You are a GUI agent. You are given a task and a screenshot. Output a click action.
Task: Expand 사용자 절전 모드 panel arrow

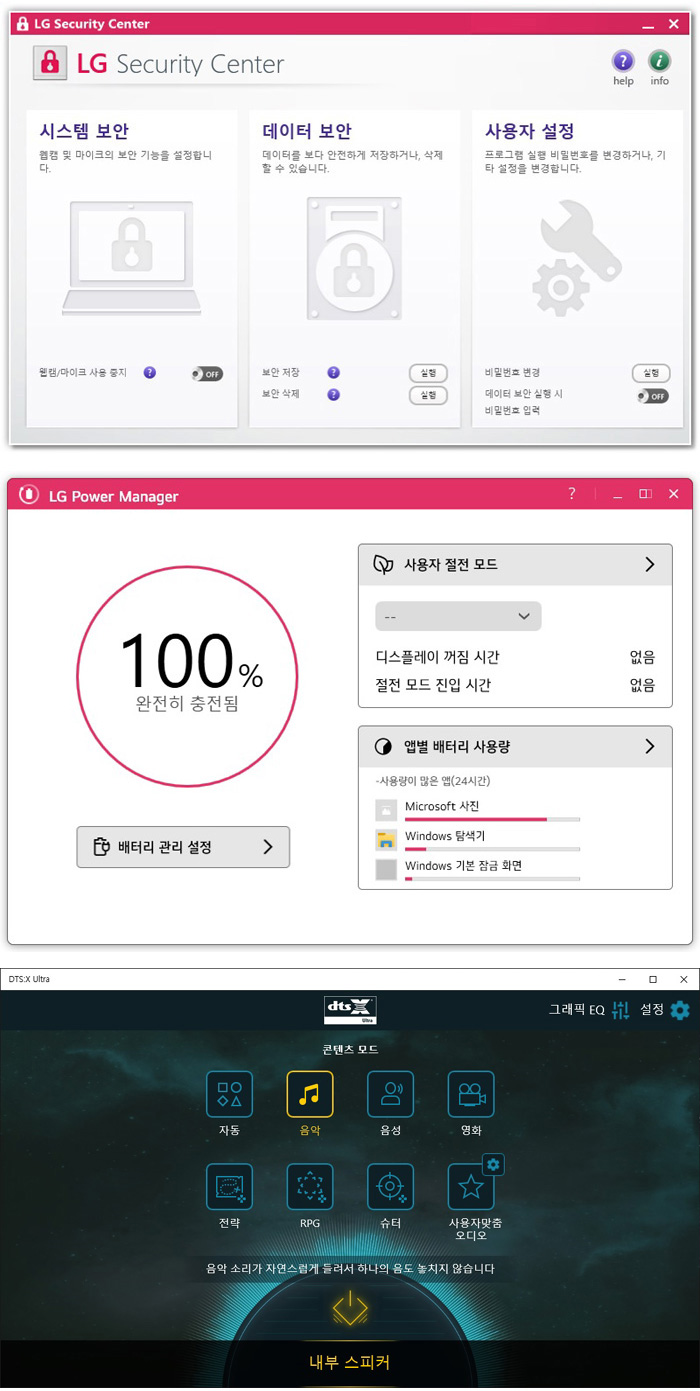pyautogui.click(x=650, y=565)
